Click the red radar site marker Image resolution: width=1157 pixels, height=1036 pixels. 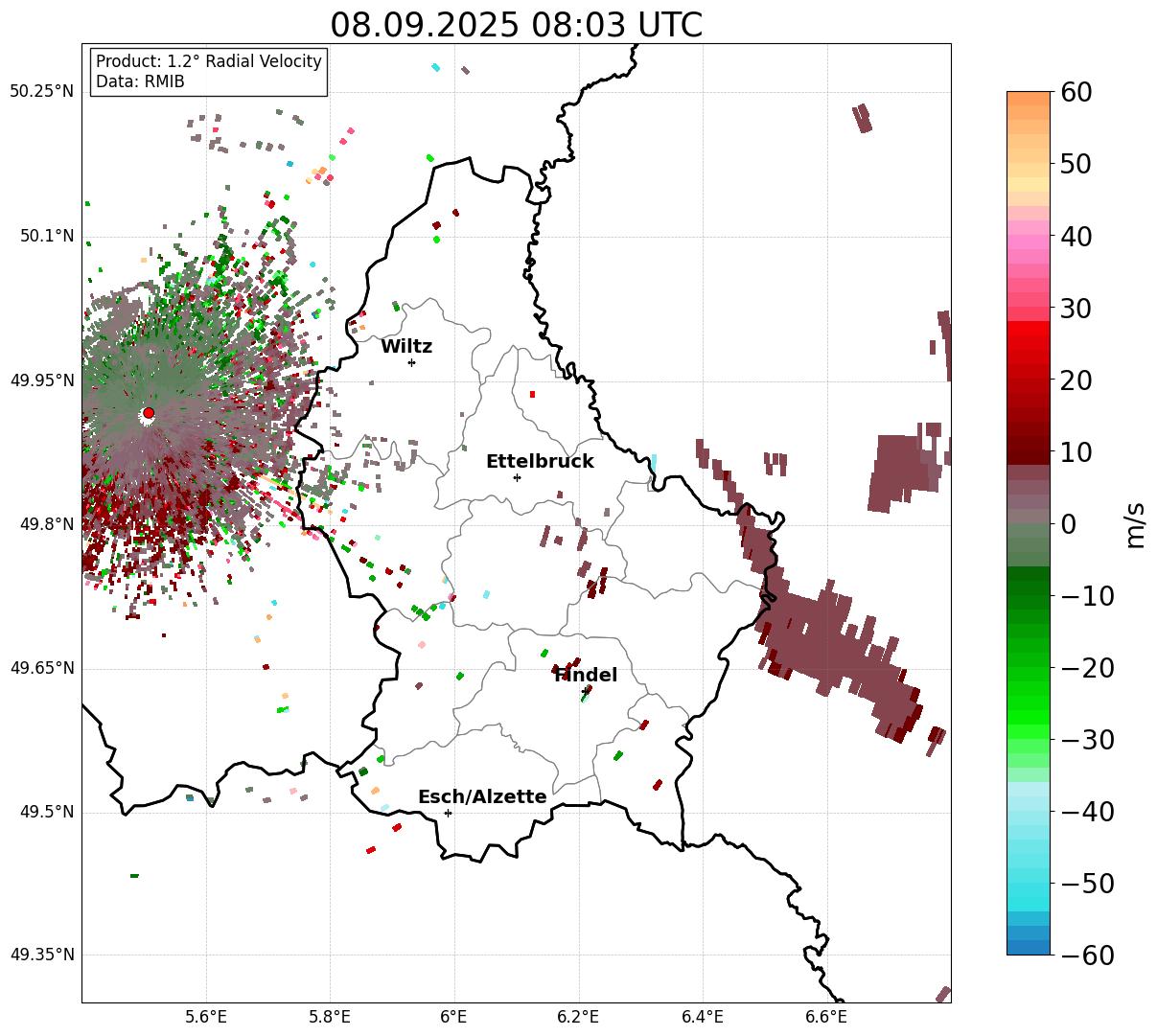[x=149, y=413]
